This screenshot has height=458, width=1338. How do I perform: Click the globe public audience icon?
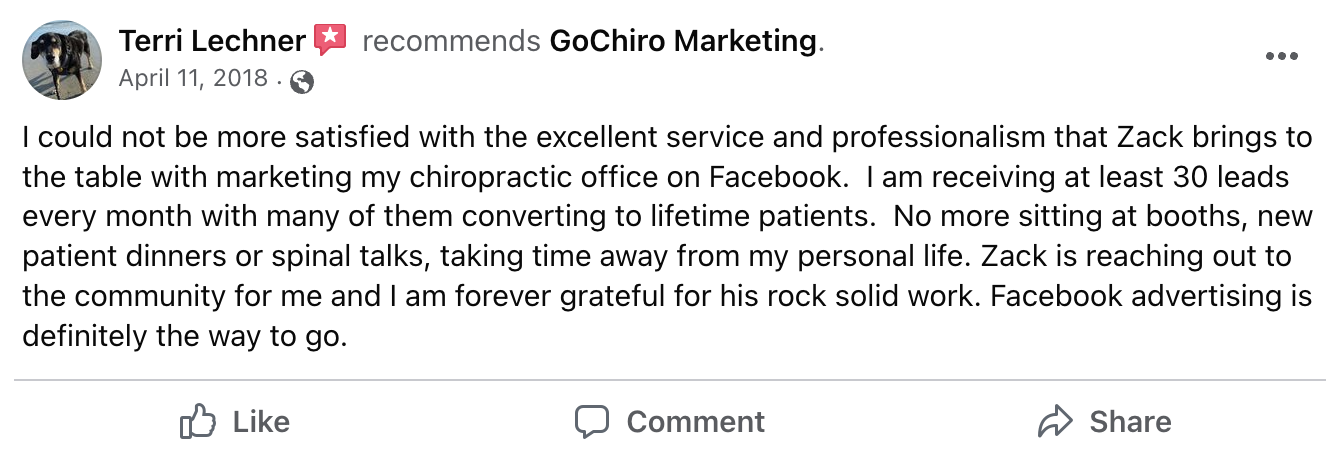pos(301,83)
